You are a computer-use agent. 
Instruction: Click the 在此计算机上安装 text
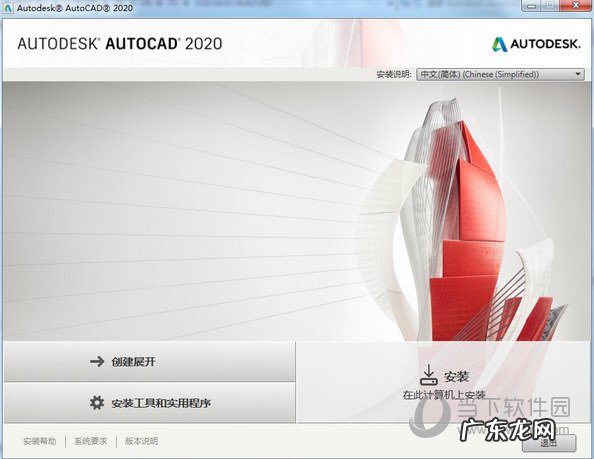[x=444, y=395]
